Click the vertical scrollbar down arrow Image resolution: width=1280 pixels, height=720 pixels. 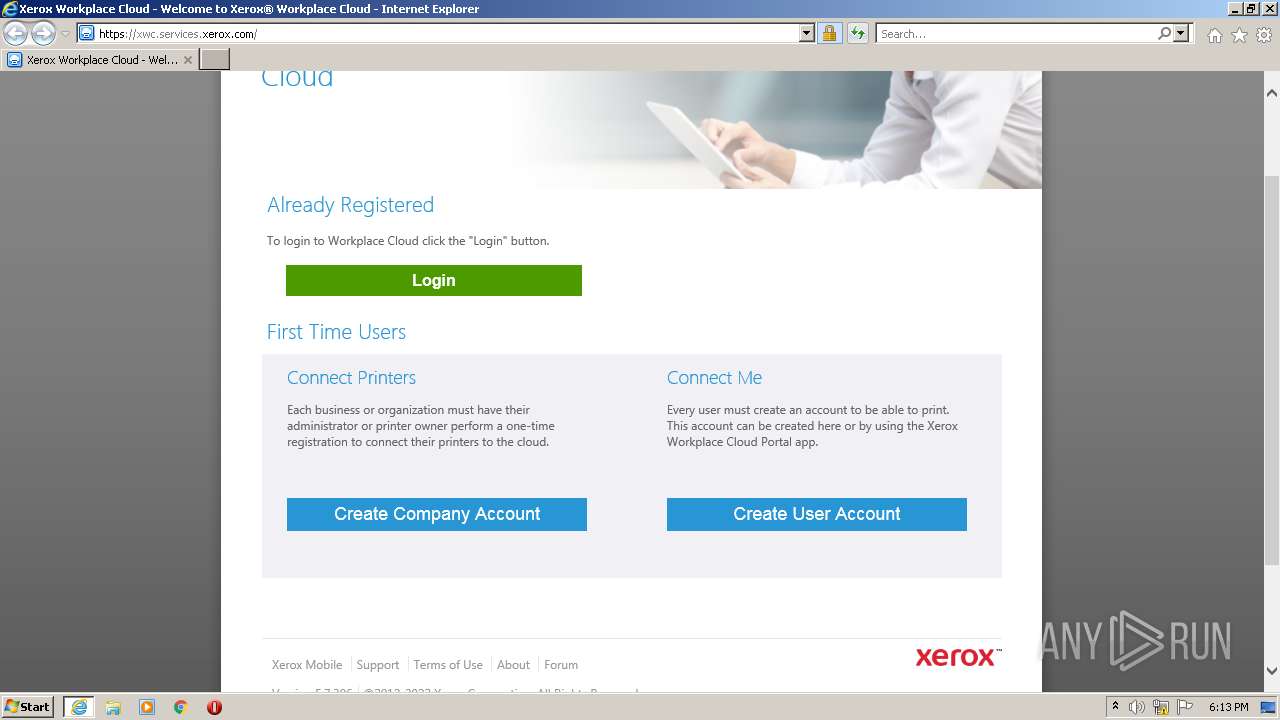pyautogui.click(x=1272, y=671)
